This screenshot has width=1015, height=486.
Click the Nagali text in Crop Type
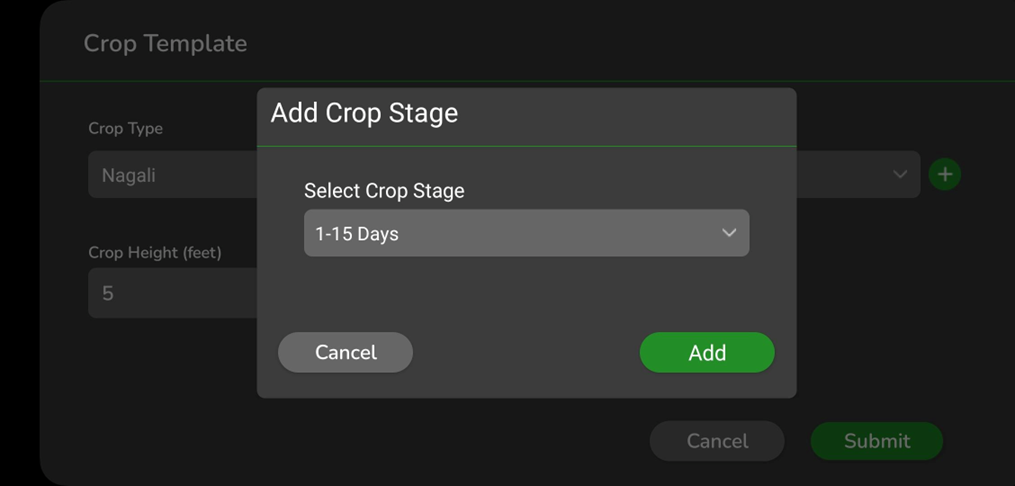(x=128, y=175)
